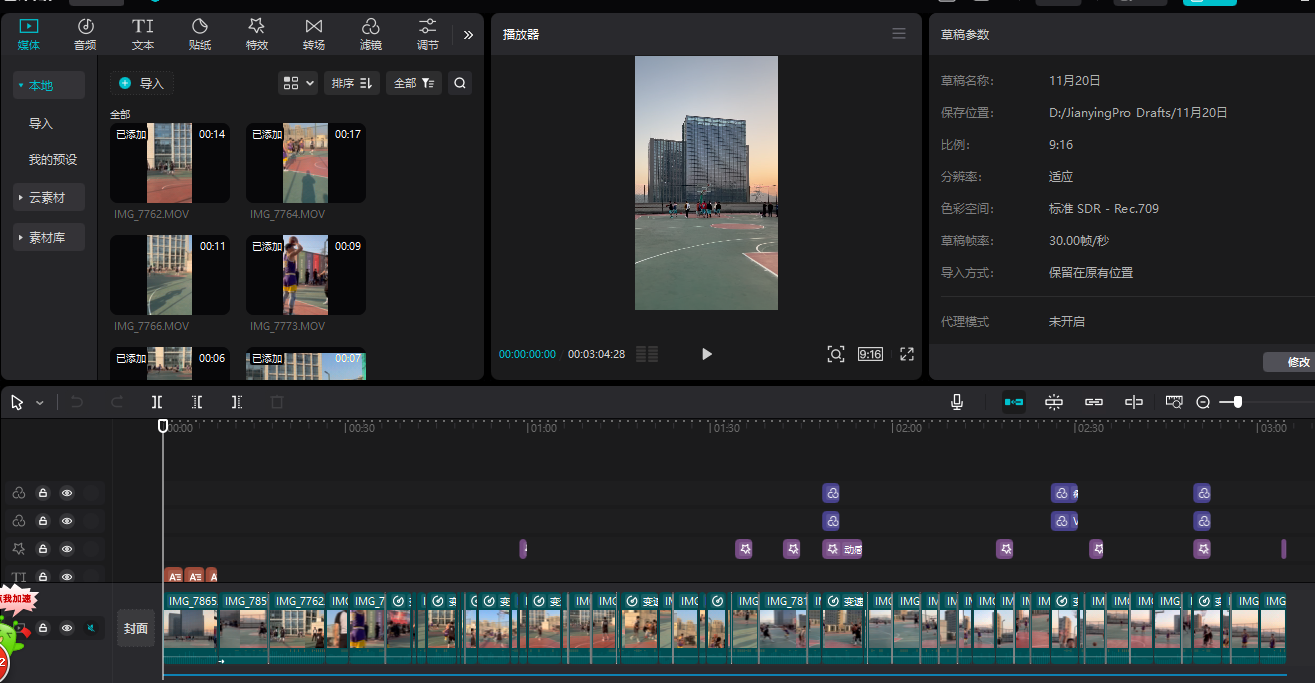Viewport: 1315px width, 683px height.
Task: Open the 贴纸 stickers panel
Action: pyautogui.click(x=200, y=34)
